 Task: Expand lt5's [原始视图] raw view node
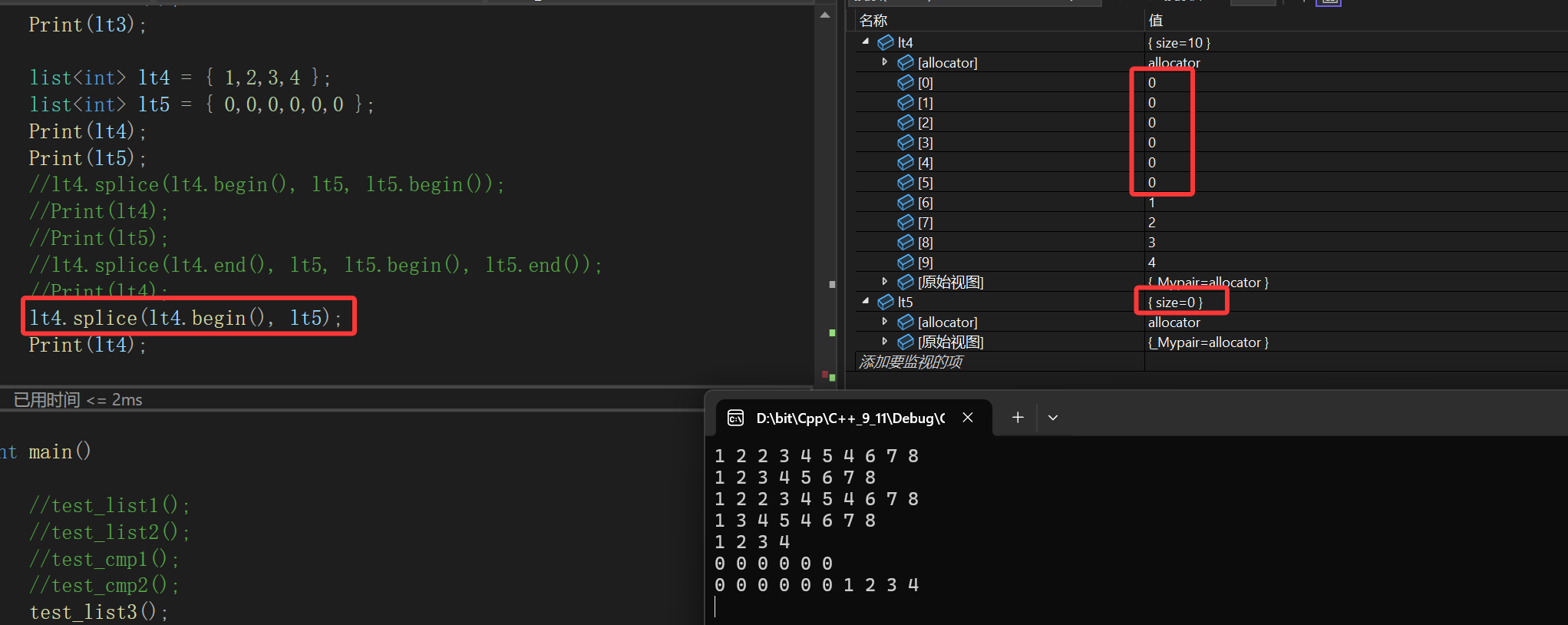coord(885,342)
